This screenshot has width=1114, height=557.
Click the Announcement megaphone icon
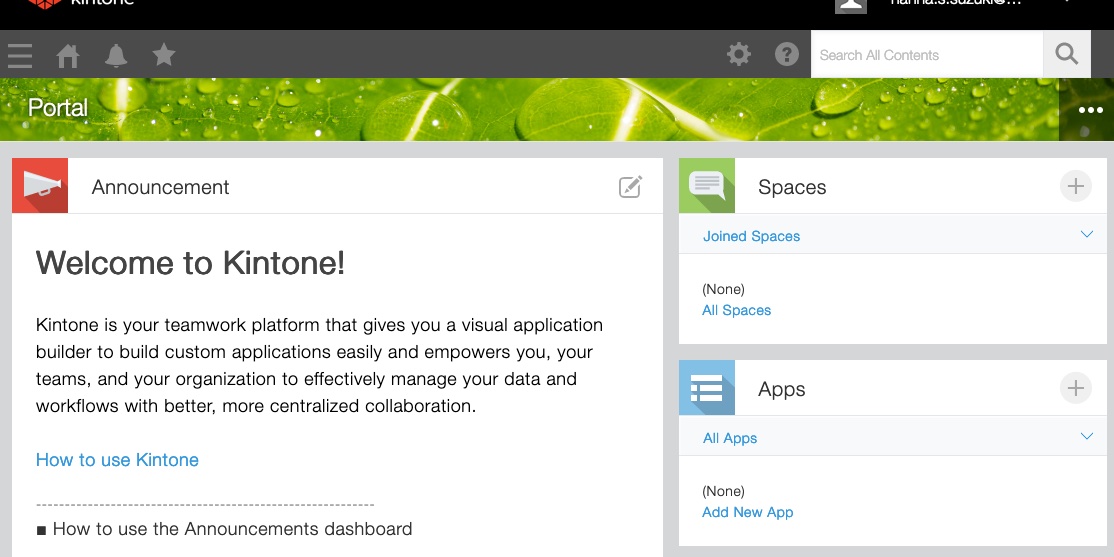[x=40, y=185]
